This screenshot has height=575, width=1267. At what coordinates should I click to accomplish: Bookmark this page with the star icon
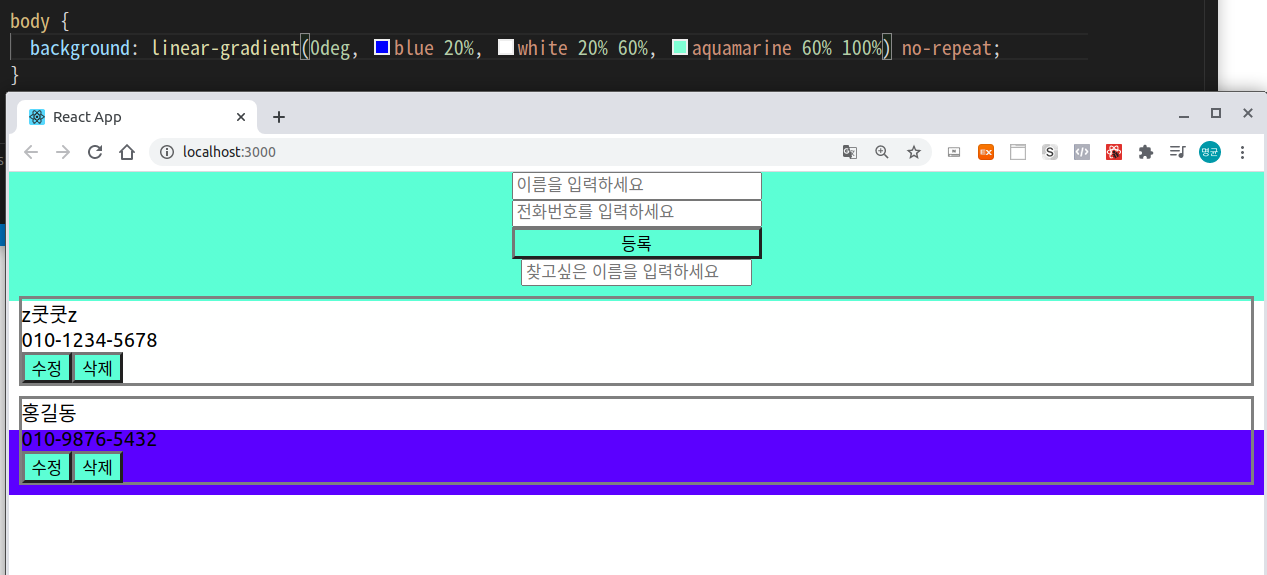(x=914, y=152)
